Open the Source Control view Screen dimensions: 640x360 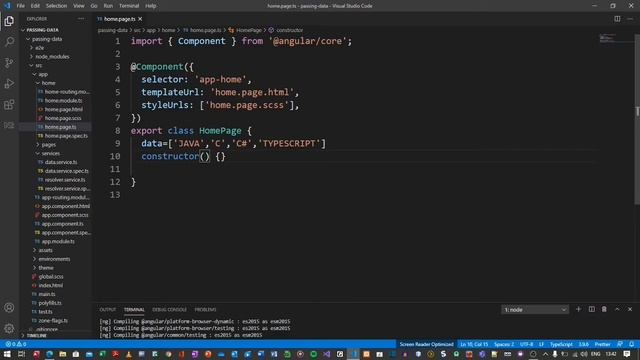tap(9, 62)
